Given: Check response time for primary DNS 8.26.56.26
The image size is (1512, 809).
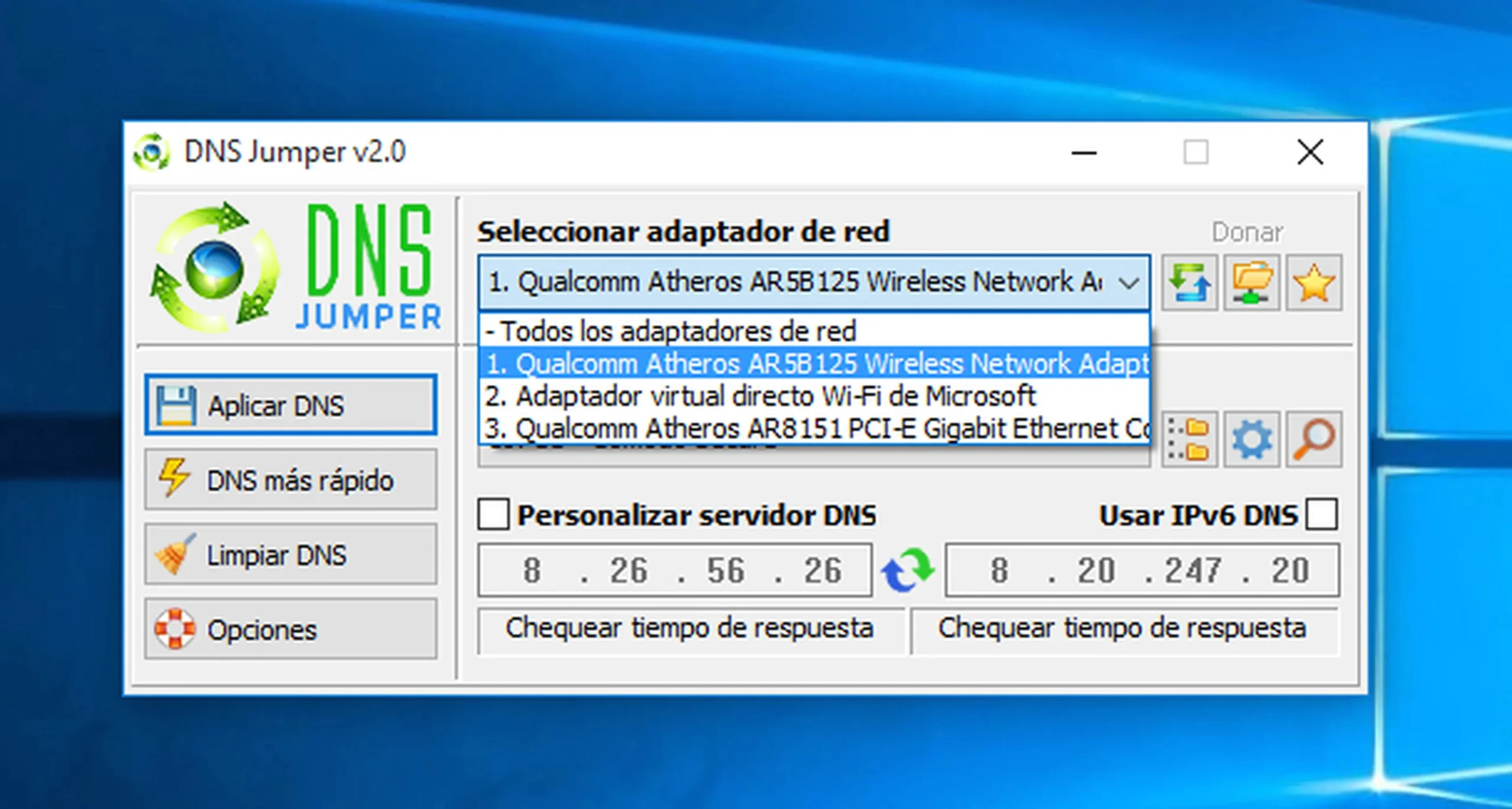Looking at the screenshot, I should pos(690,629).
